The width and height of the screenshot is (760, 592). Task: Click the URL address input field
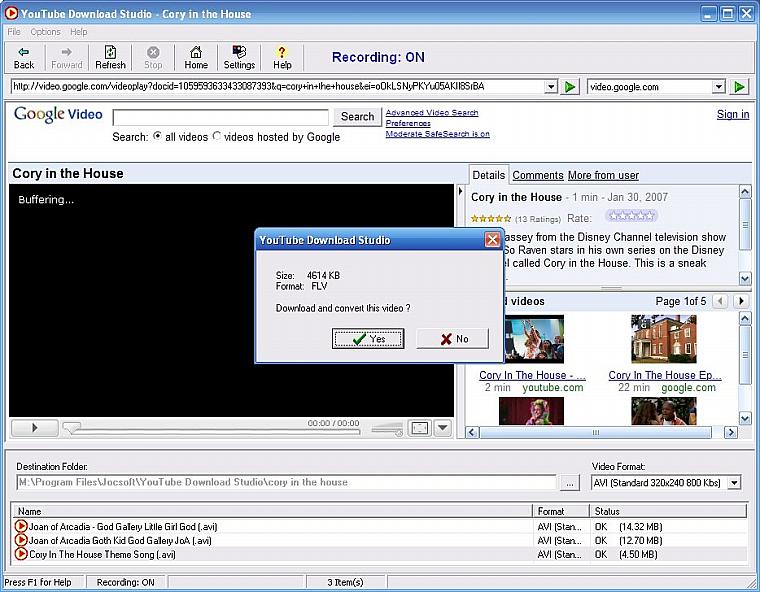(x=278, y=87)
